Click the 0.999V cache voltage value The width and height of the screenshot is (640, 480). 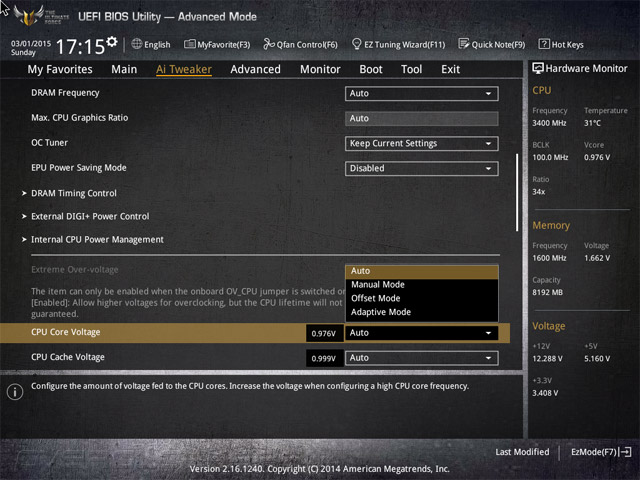(x=324, y=358)
